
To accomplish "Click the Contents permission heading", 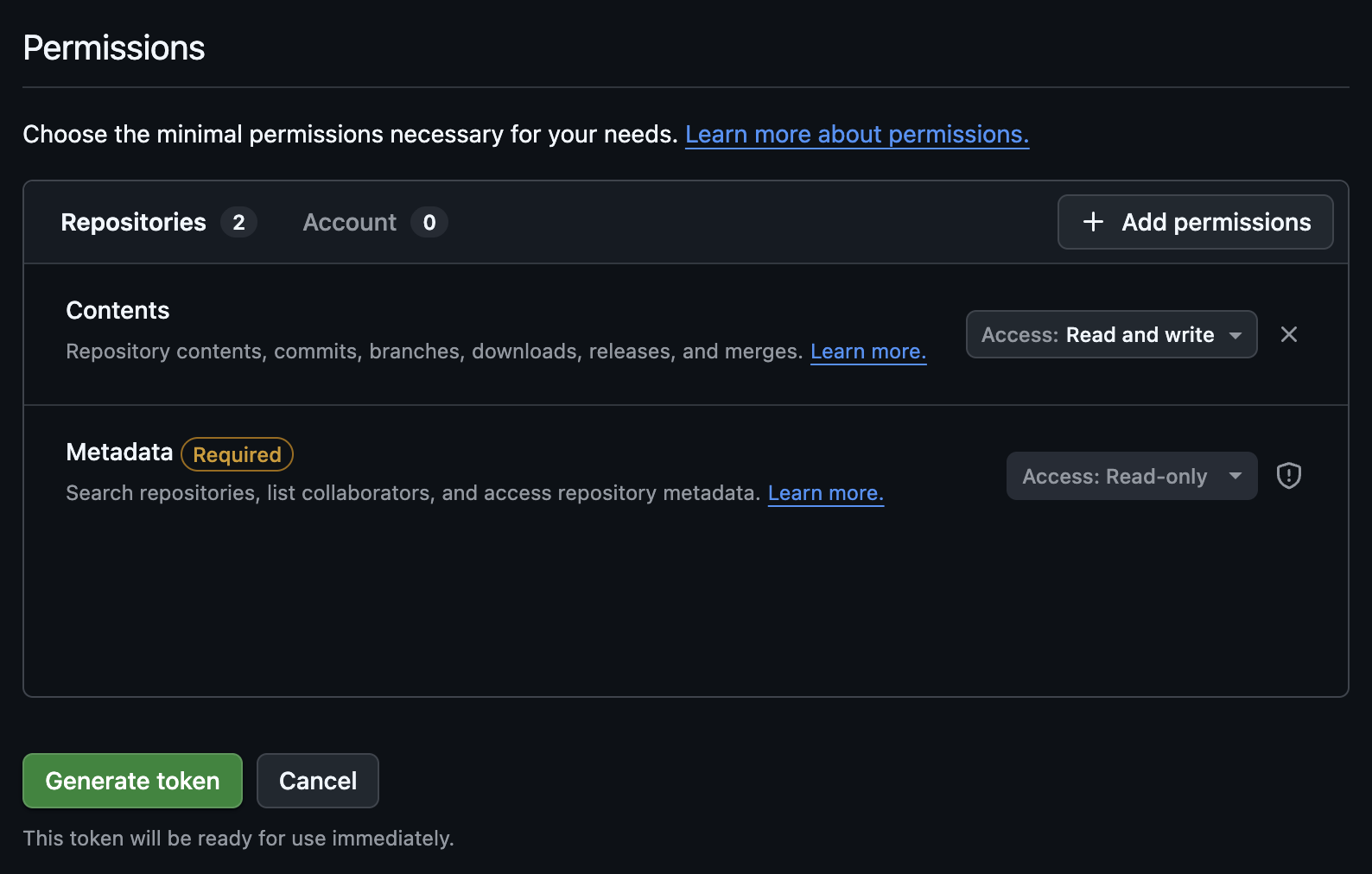I will click(x=118, y=310).
